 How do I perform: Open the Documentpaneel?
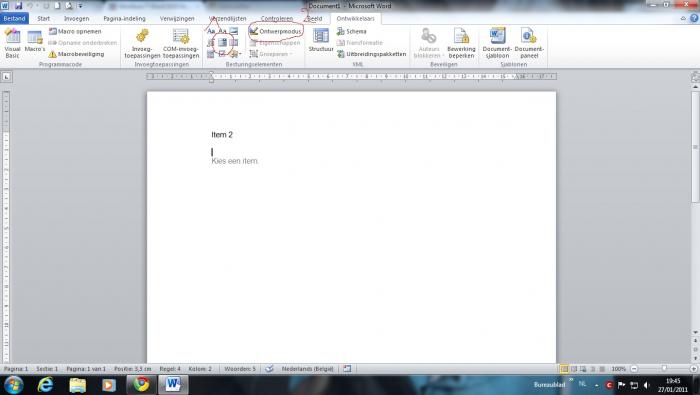coord(529,43)
